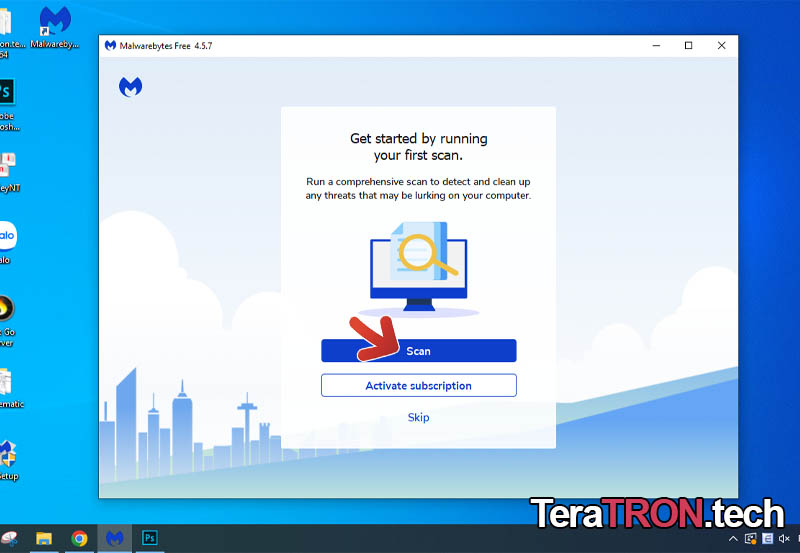Open the Setup desktop shortcut icon
This screenshot has width=800, height=553.
pyautogui.click(x=8, y=460)
